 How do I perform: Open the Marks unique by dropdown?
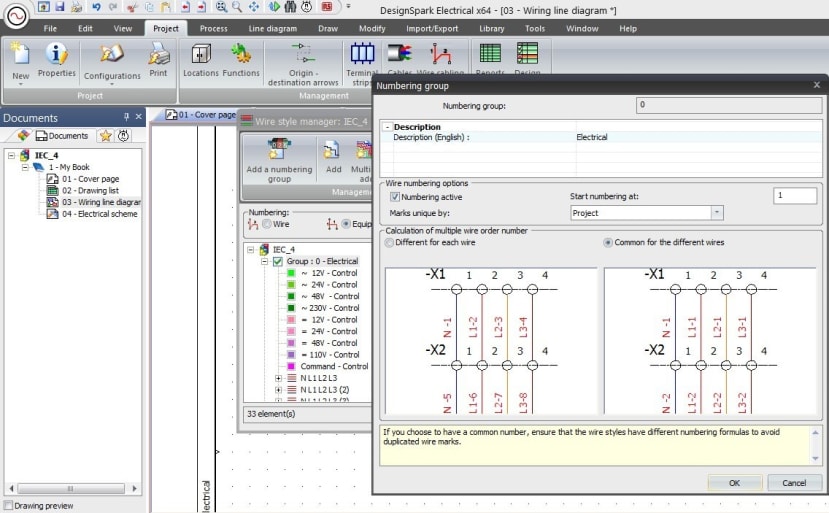point(717,213)
